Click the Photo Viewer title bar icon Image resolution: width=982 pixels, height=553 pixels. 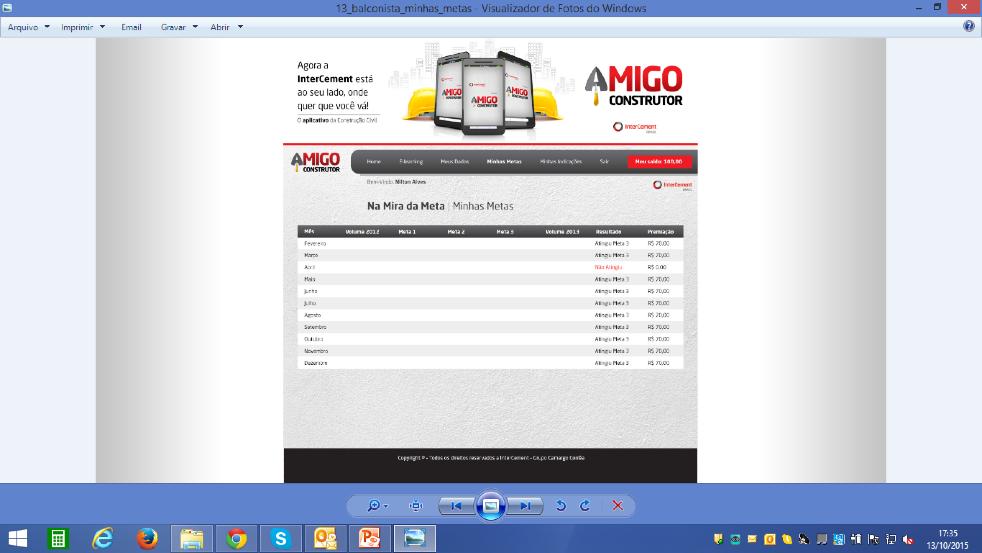pyautogui.click(x=8, y=8)
